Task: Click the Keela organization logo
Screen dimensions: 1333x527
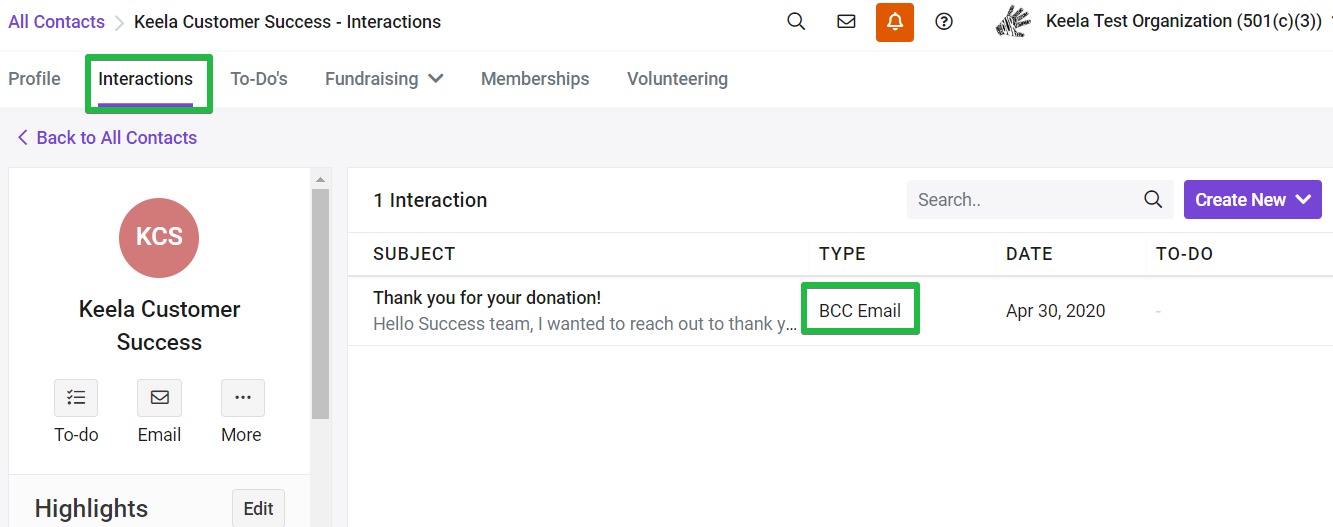Action: click(x=1014, y=21)
